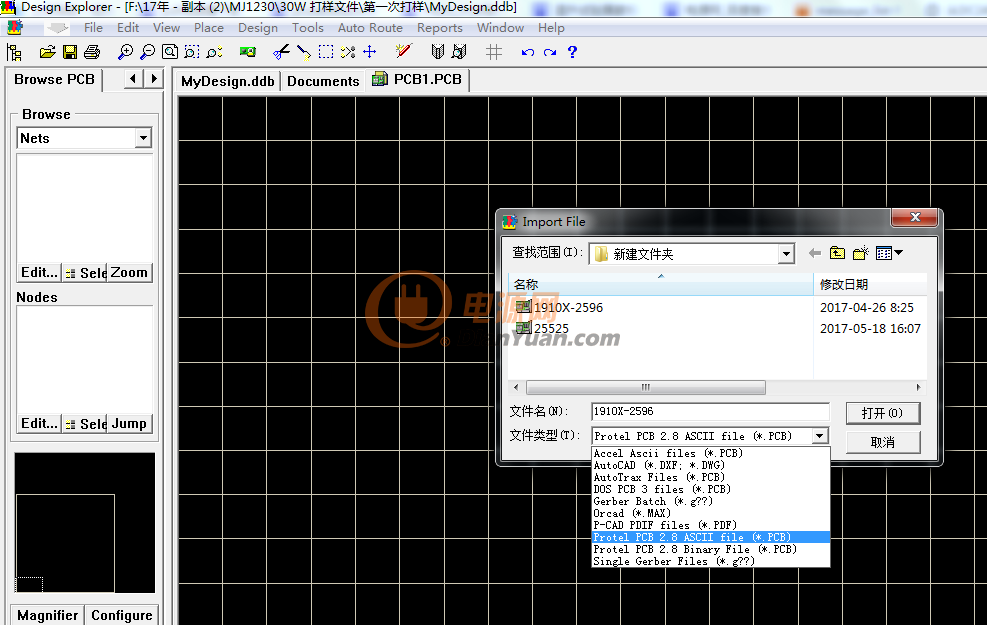Open the Place menu
This screenshot has width=987, height=625.
click(x=208, y=28)
